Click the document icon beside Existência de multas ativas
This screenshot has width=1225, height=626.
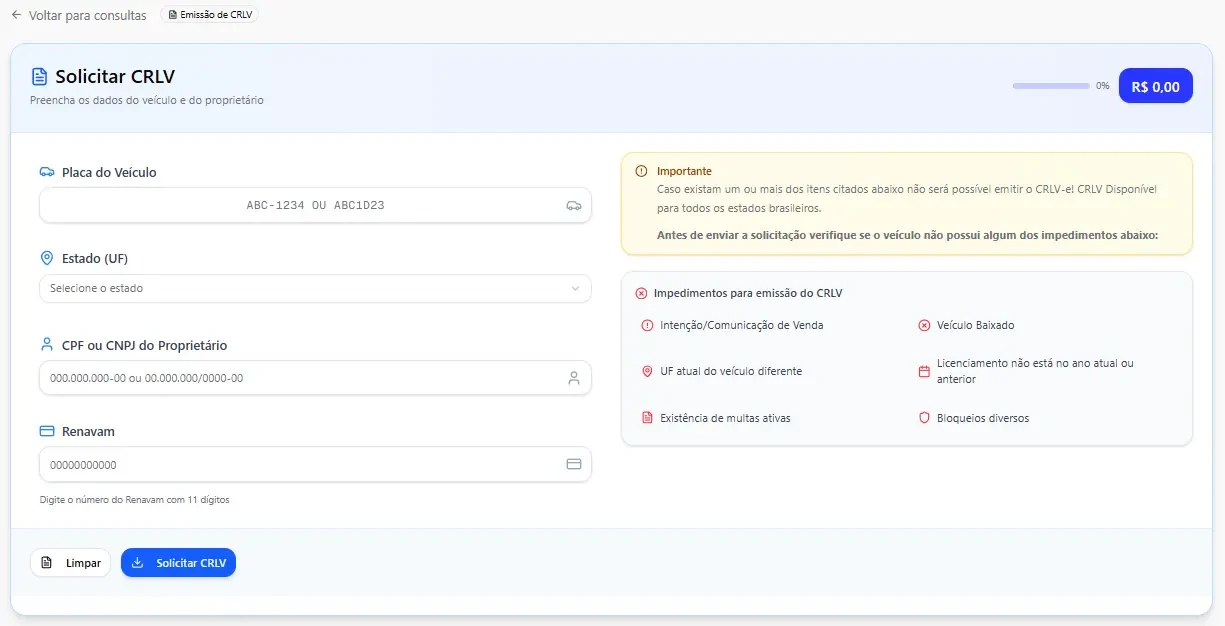coord(646,418)
